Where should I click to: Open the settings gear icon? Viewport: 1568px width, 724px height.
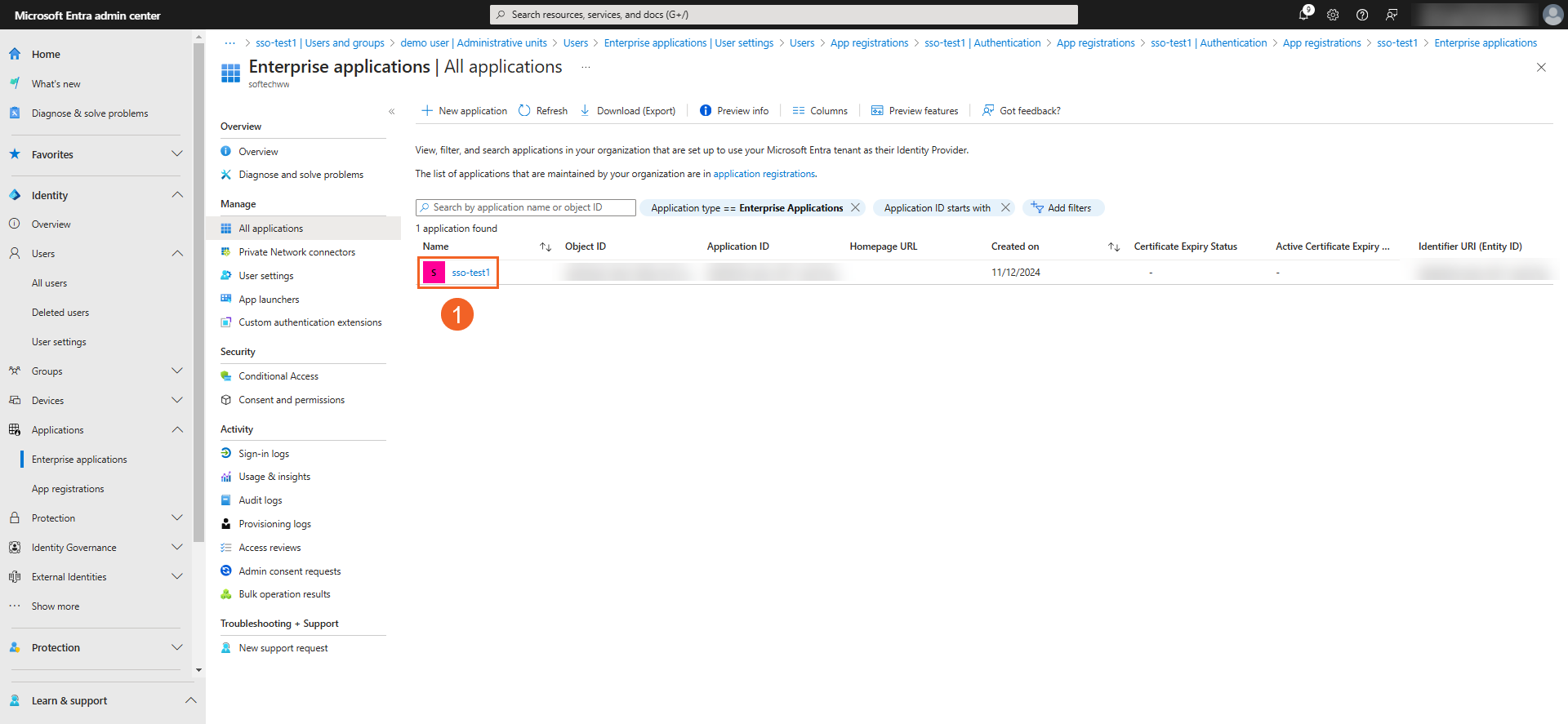coord(1333,15)
